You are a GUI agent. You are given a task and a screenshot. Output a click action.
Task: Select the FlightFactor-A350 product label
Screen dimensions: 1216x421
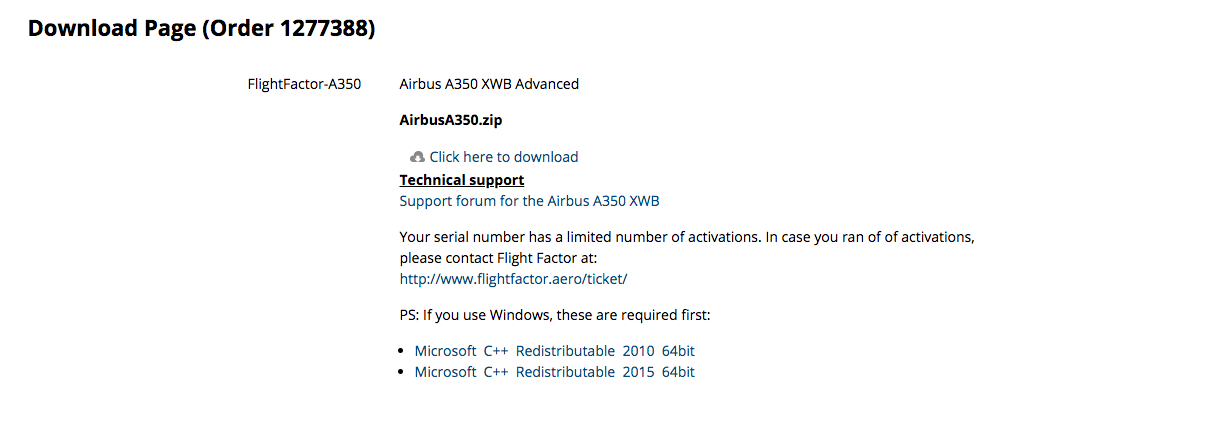coord(304,84)
